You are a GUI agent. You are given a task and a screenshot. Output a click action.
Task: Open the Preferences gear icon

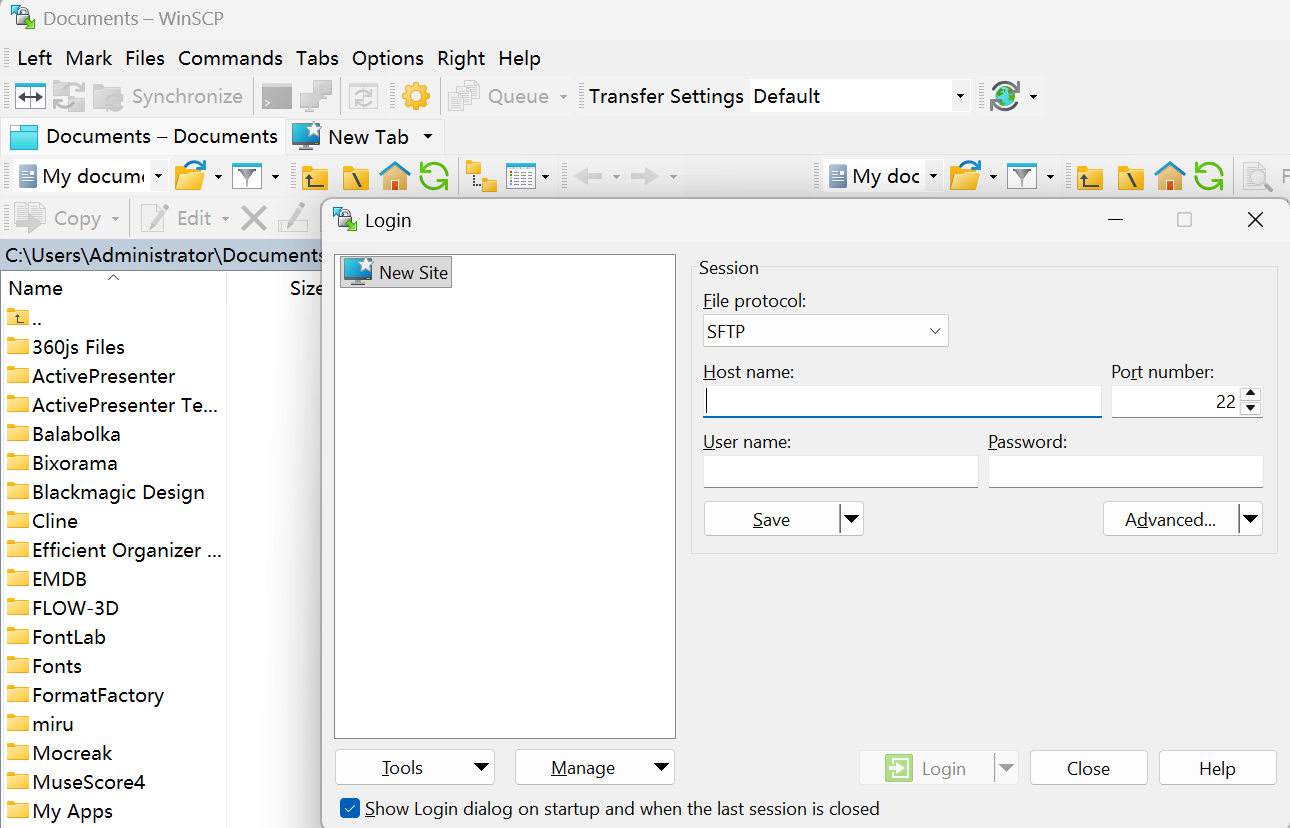pyautogui.click(x=416, y=95)
